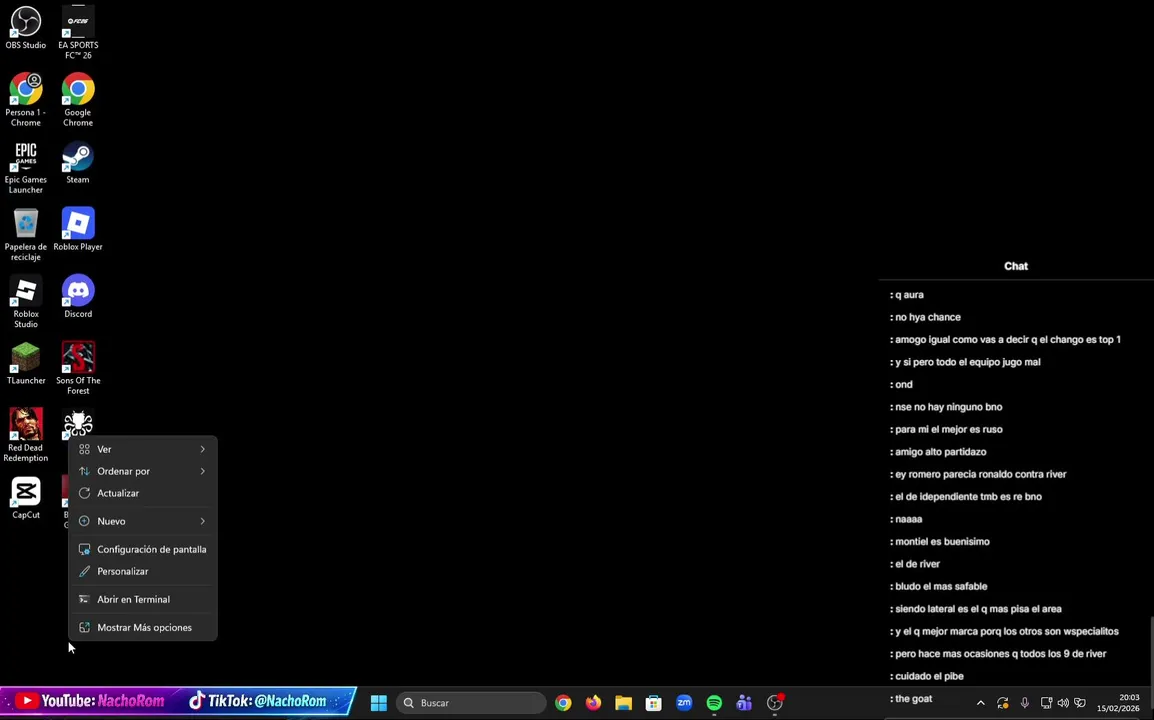The width and height of the screenshot is (1154, 720).
Task: Open the OBS Studio desktop shortcut
Action: point(26,28)
